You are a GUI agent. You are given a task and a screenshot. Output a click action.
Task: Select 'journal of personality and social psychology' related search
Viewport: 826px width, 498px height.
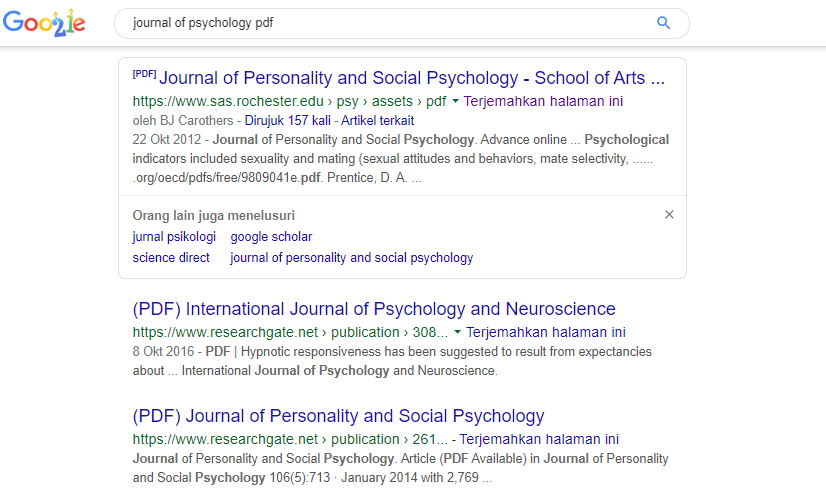[x=351, y=258]
